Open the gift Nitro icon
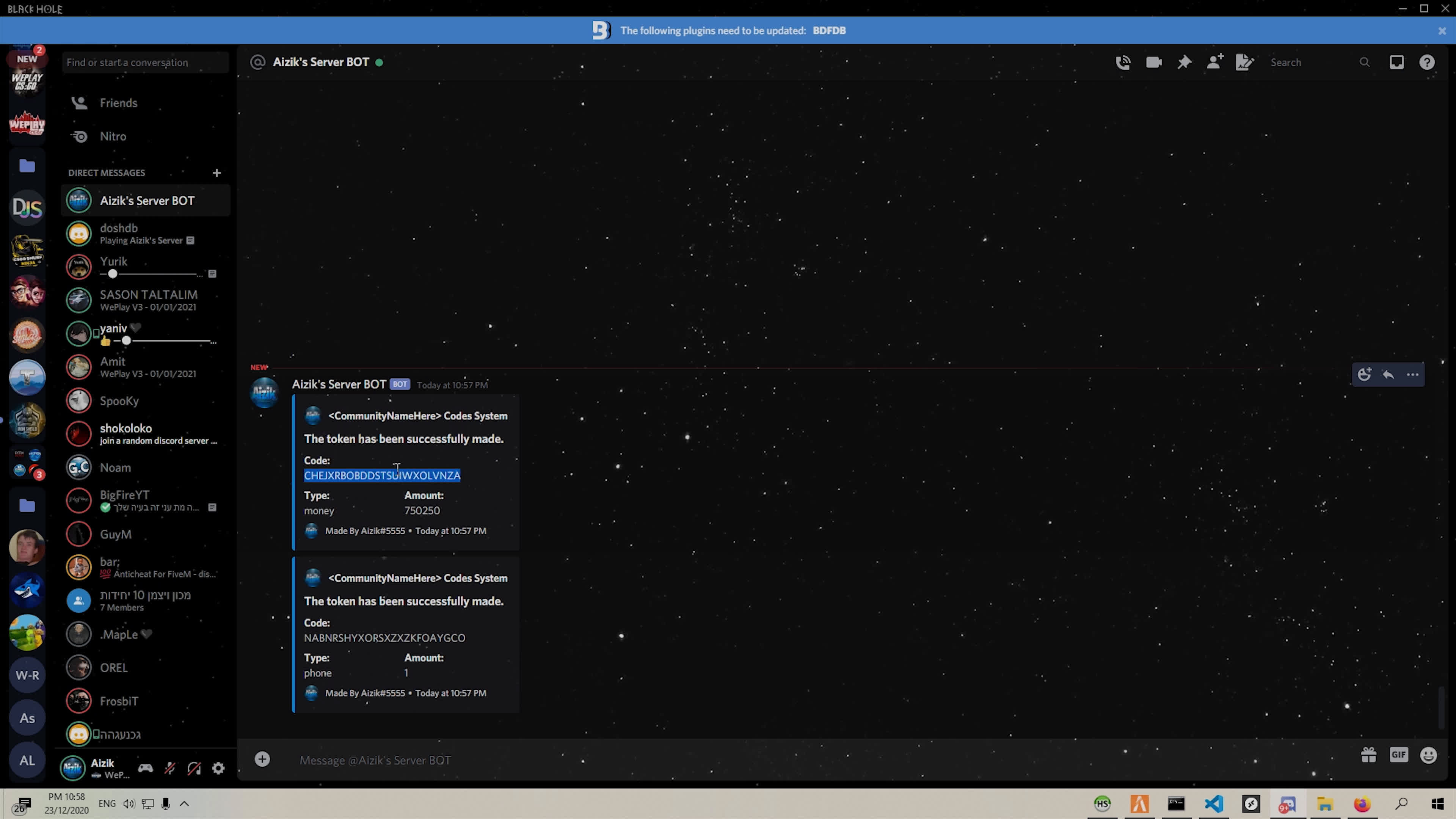Viewport: 1456px width, 819px height. coord(1368,755)
